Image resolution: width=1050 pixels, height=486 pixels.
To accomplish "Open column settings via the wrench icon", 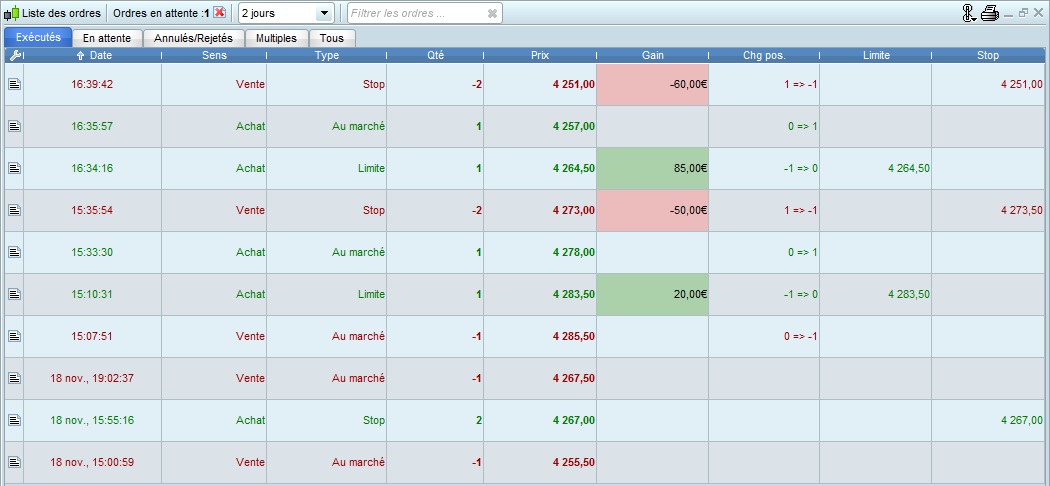I will coord(14,55).
